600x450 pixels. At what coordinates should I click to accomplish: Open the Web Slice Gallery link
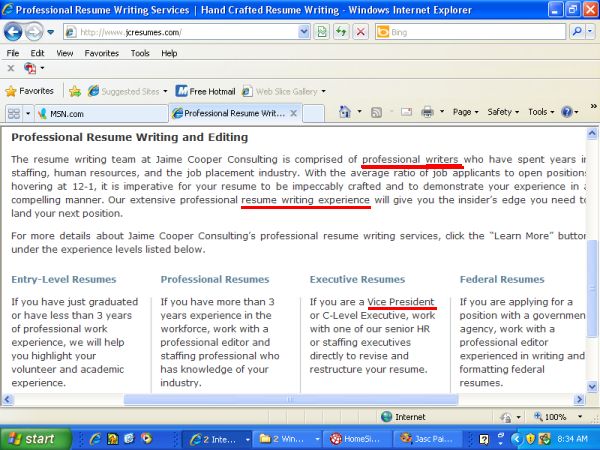[284, 91]
